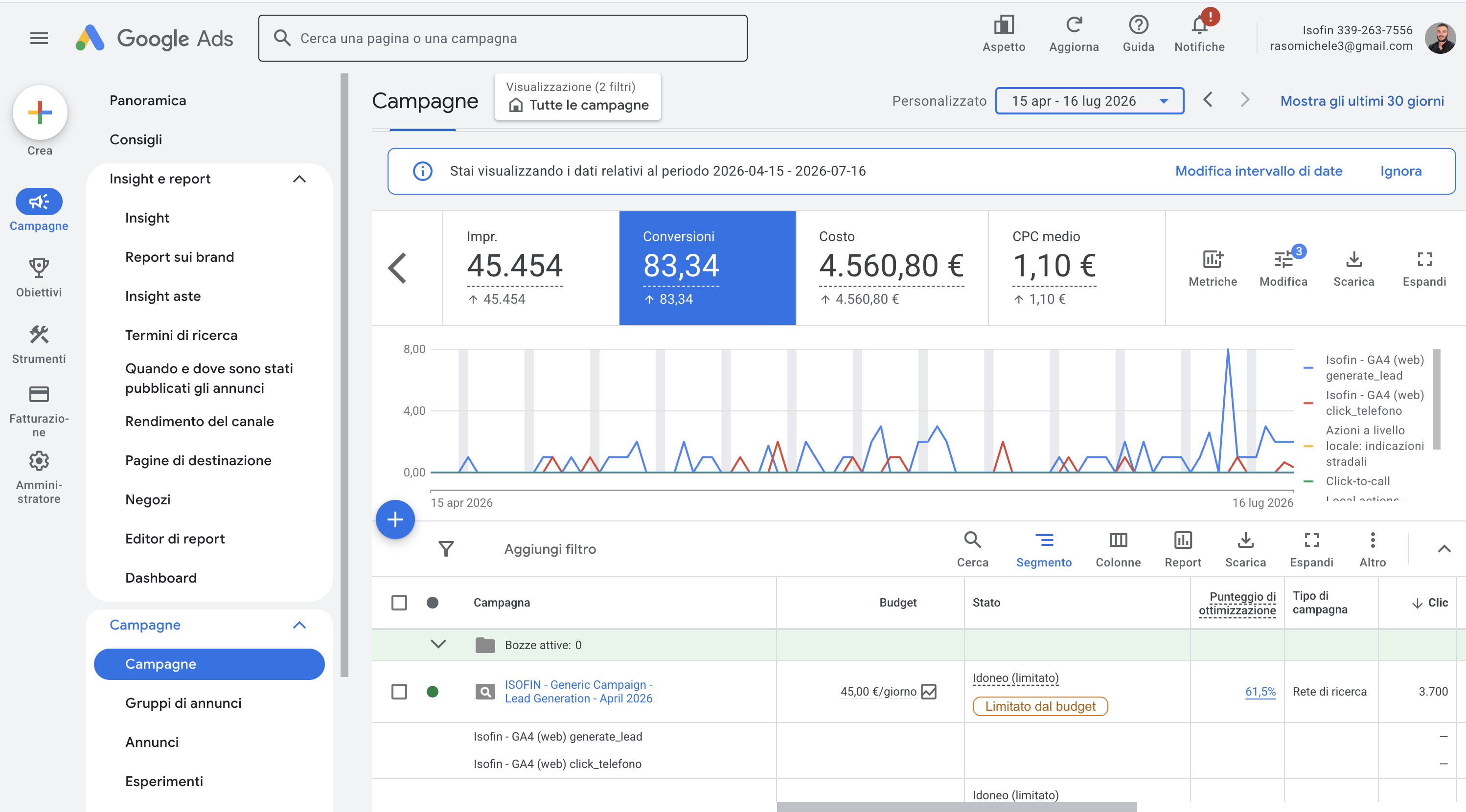The width and height of the screenshot is (1466, 812).
Task: Open the Altro three-dot menu
Action: tap(1372, 540)
